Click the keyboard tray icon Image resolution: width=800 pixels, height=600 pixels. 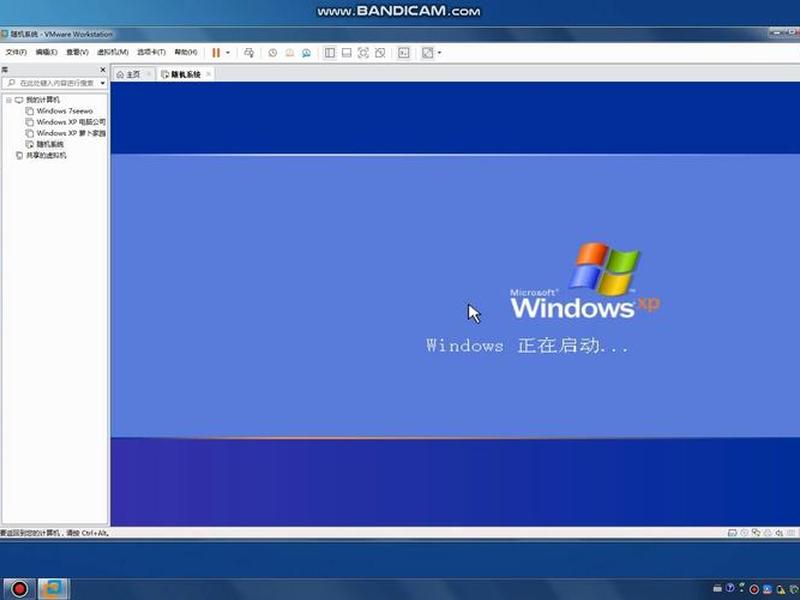pyautogui.click(x=717, y=589)
